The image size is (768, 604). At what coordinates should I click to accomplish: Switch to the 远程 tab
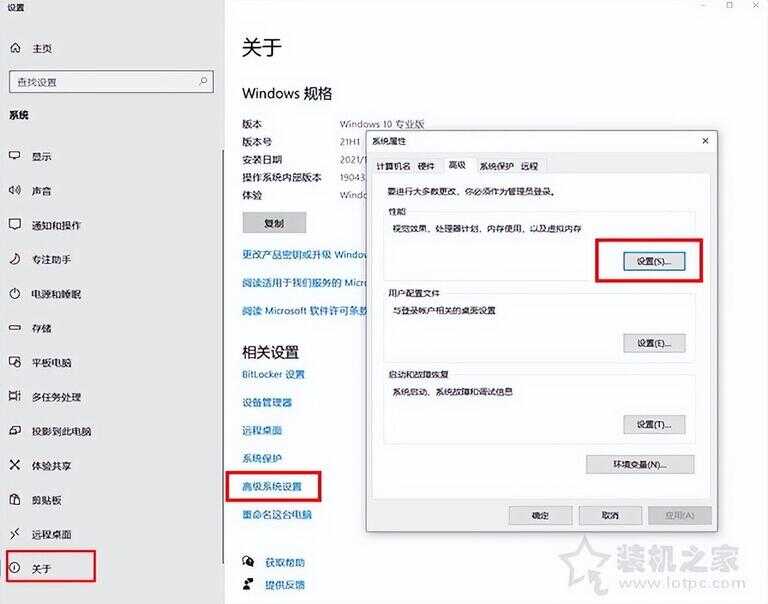pyautogui.click(x=529, y=166)
